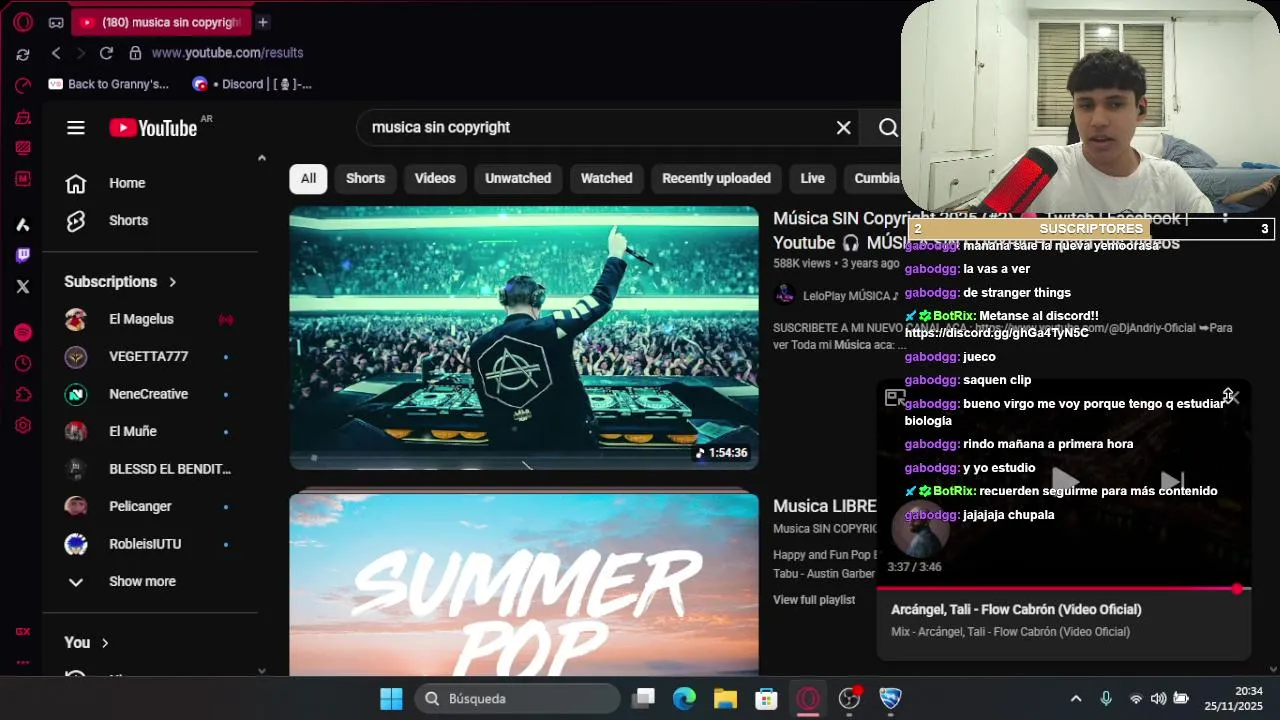Open the YouTube hamburger guide menu

tap(76, 127)
